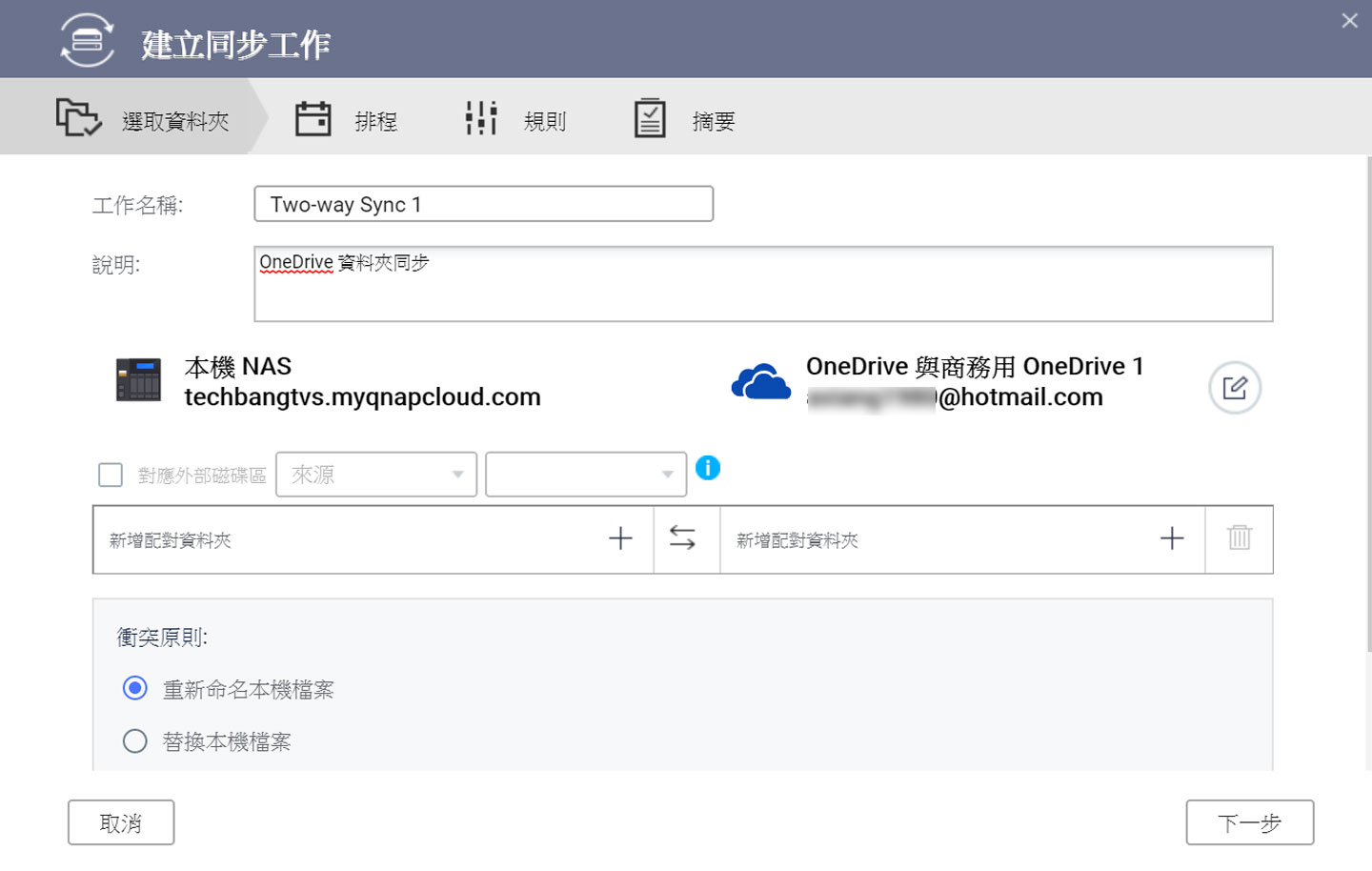
Task: Proceed with the 下一步 button
Action: (x=1250, y=822)
